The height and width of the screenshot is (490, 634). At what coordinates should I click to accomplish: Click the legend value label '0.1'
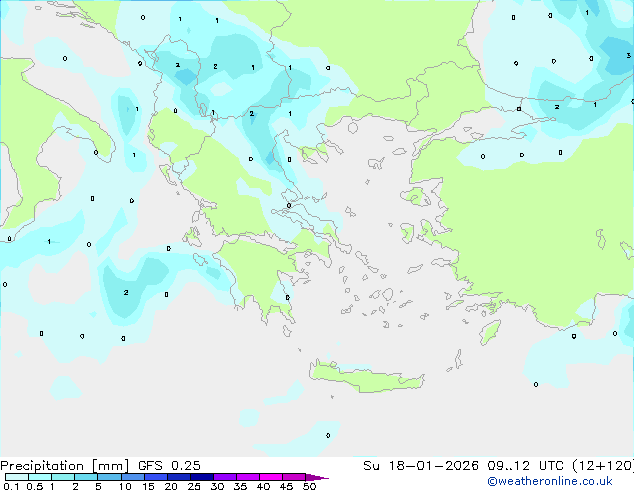pyautogui.click(x=11, y=486)
